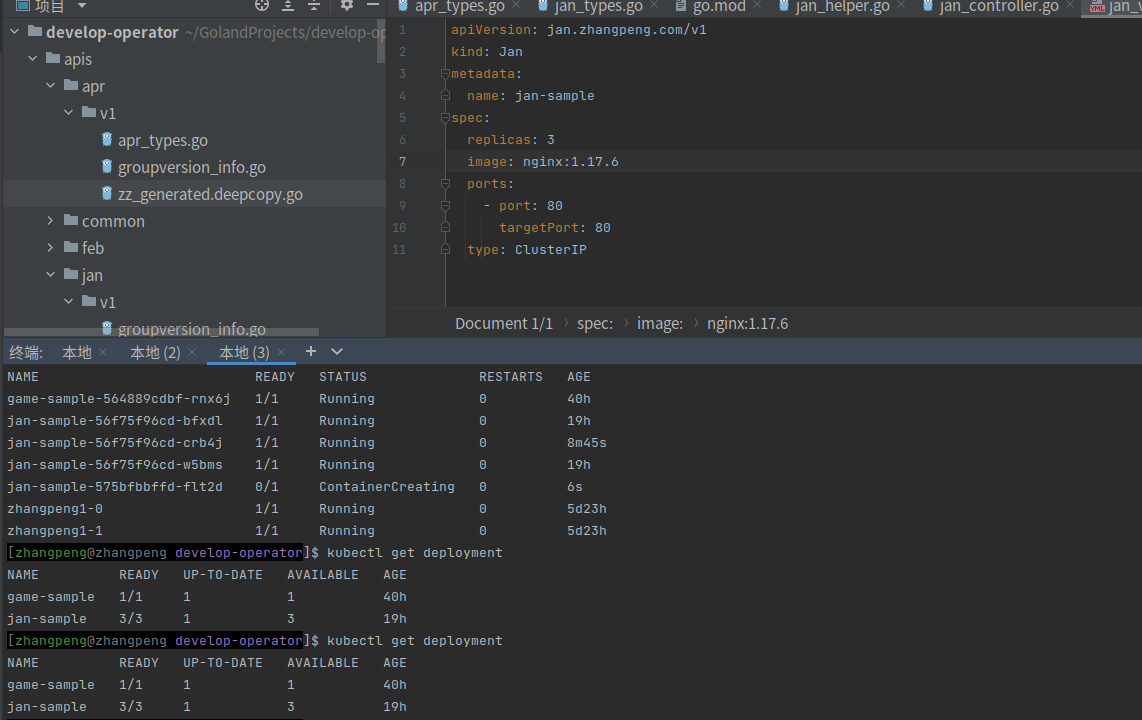Toggle the fold marker beside the ports line
The width and height of the screenshot is (1142, 720).
445,184
